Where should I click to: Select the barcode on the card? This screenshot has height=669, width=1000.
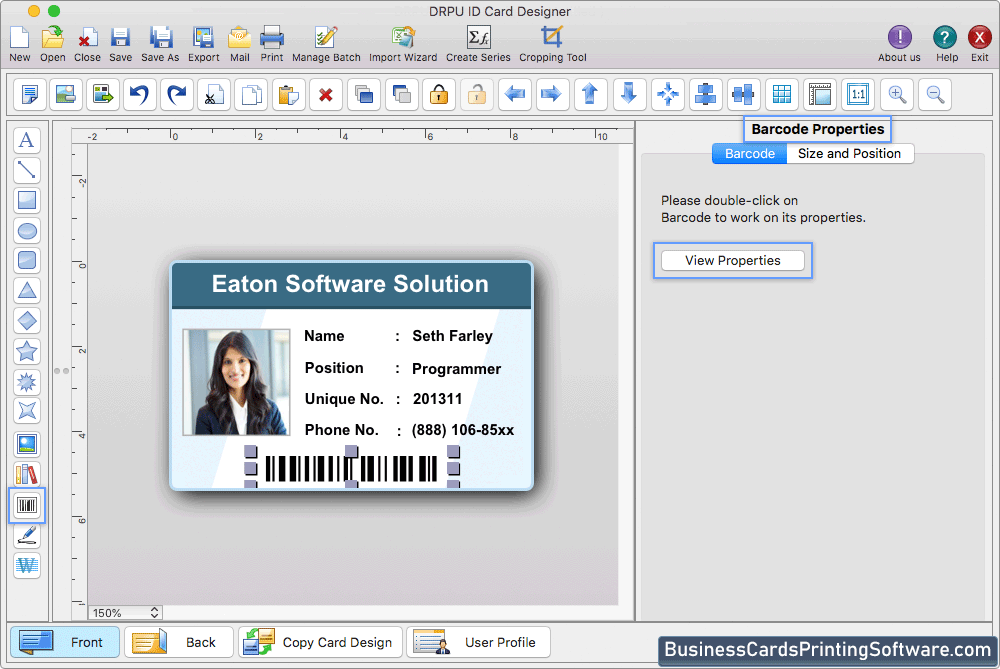tap(351, 469)
